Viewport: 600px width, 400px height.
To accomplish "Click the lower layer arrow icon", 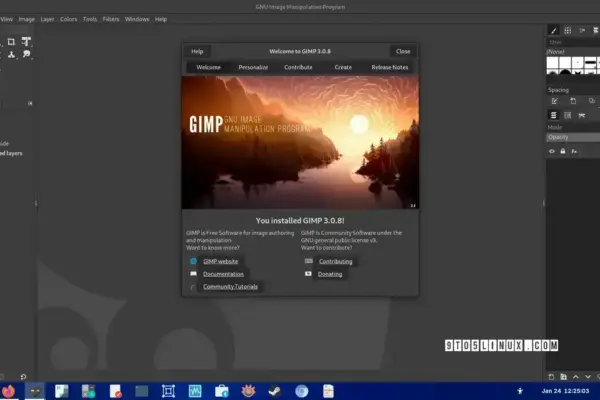I will tap(588, 377).
